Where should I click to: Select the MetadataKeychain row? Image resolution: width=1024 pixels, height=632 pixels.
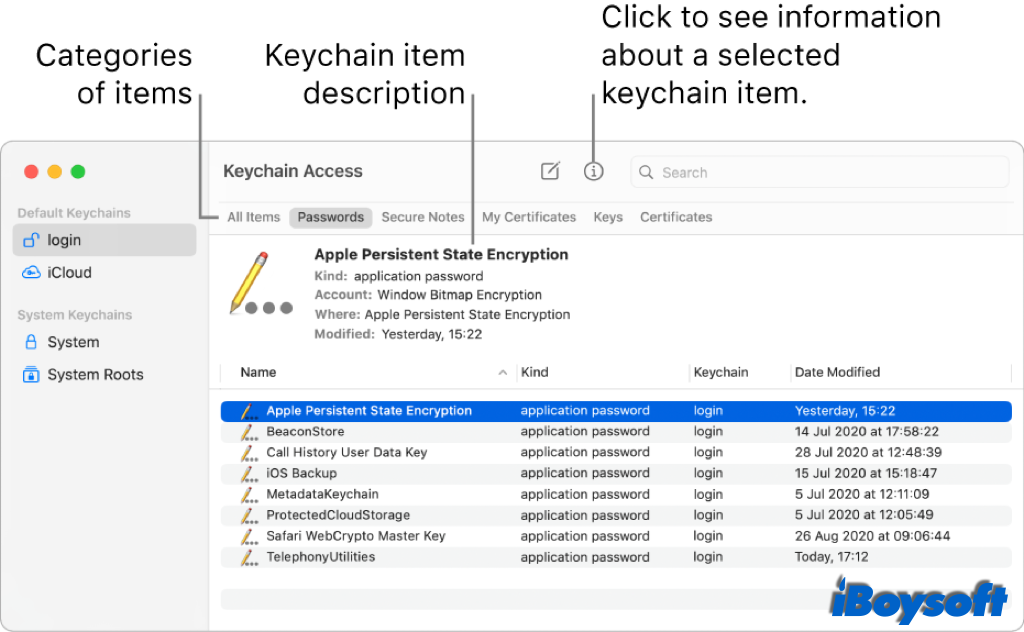[x=616, y=495]
